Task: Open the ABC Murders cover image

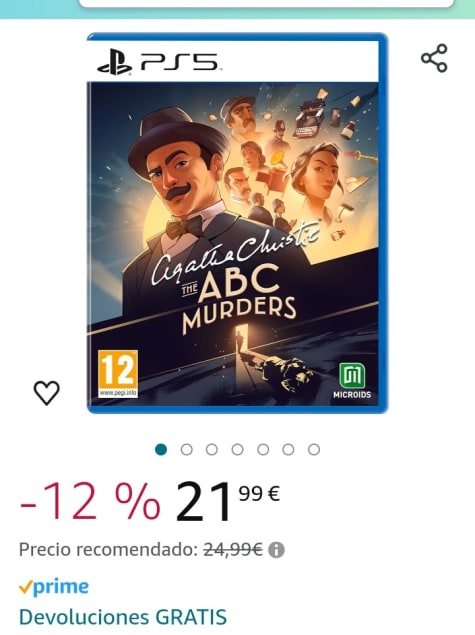Action: click(x=237, y=223)
